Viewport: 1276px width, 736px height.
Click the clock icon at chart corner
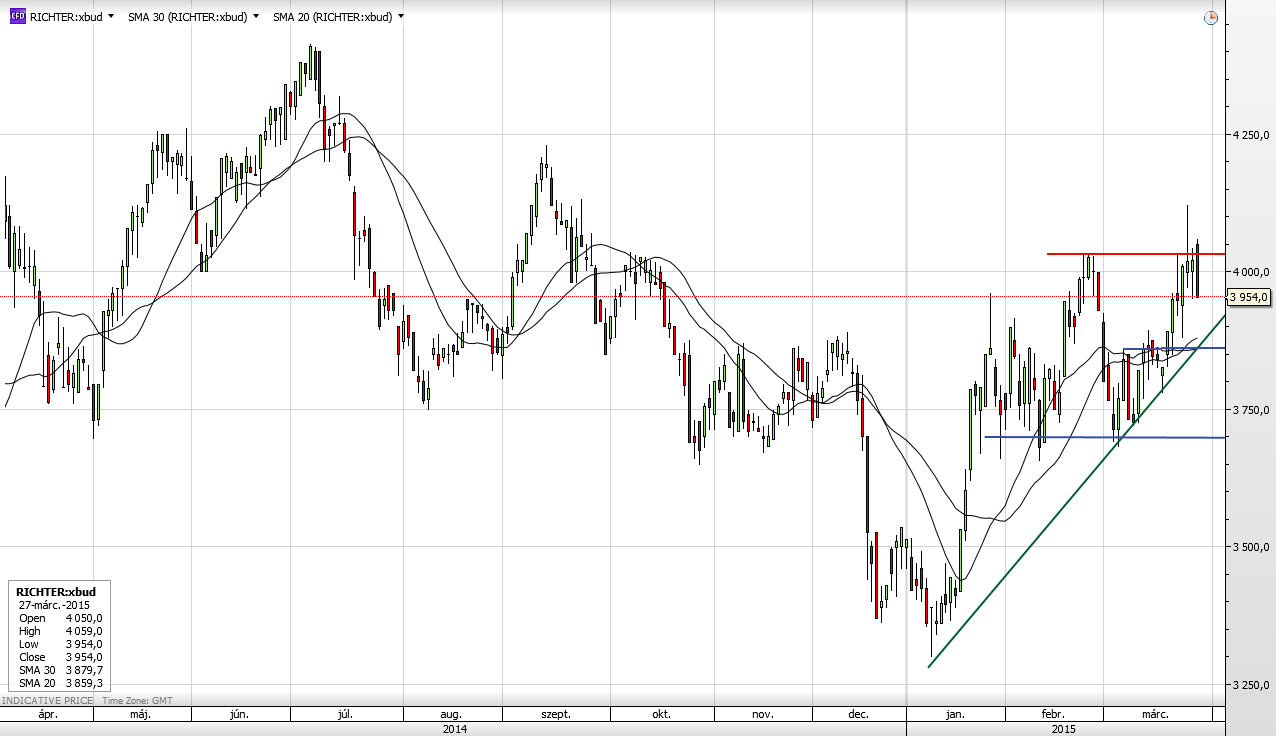(x=1211, y=17)
